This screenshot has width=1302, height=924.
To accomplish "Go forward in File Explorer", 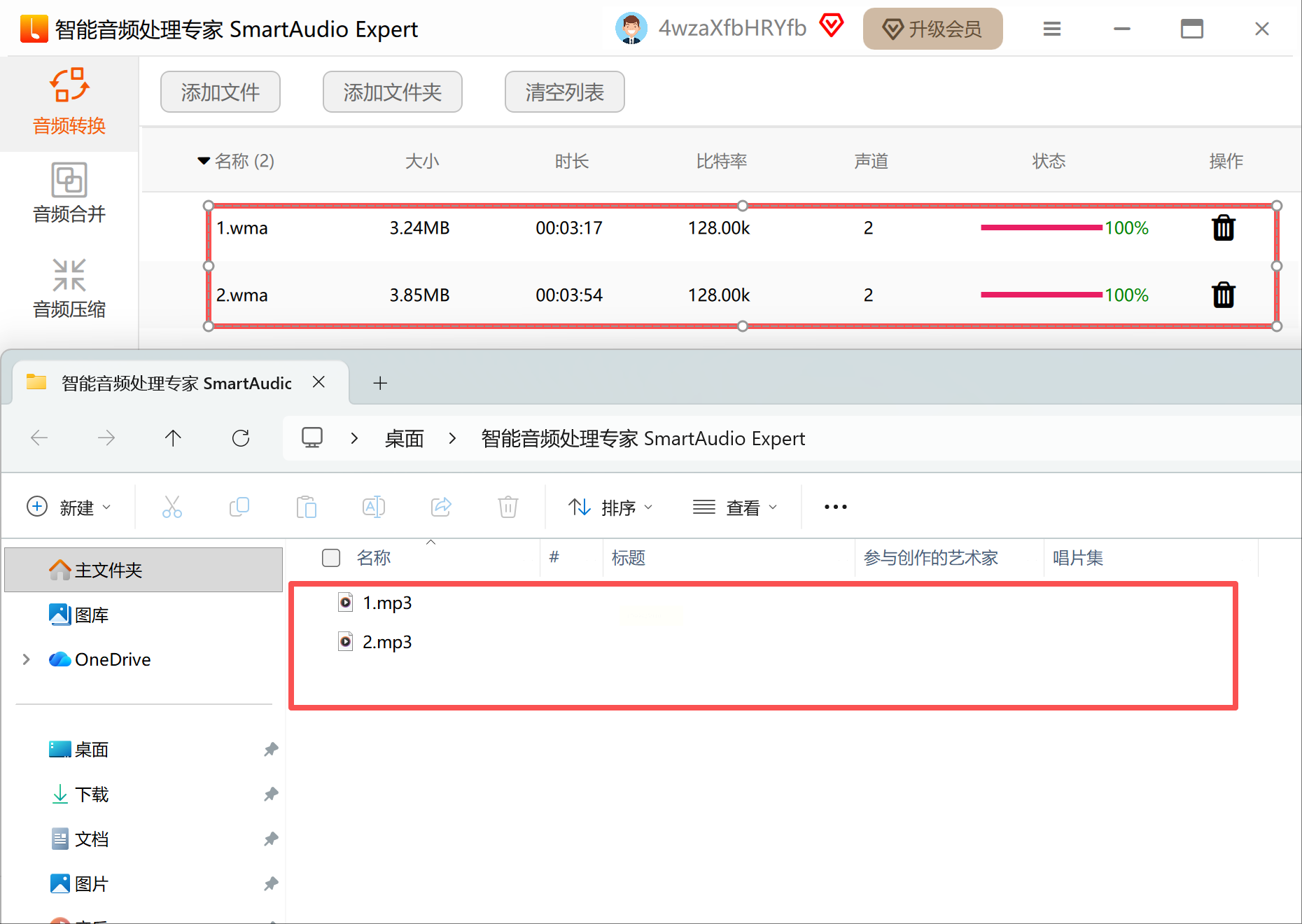I will pos(106,438).
